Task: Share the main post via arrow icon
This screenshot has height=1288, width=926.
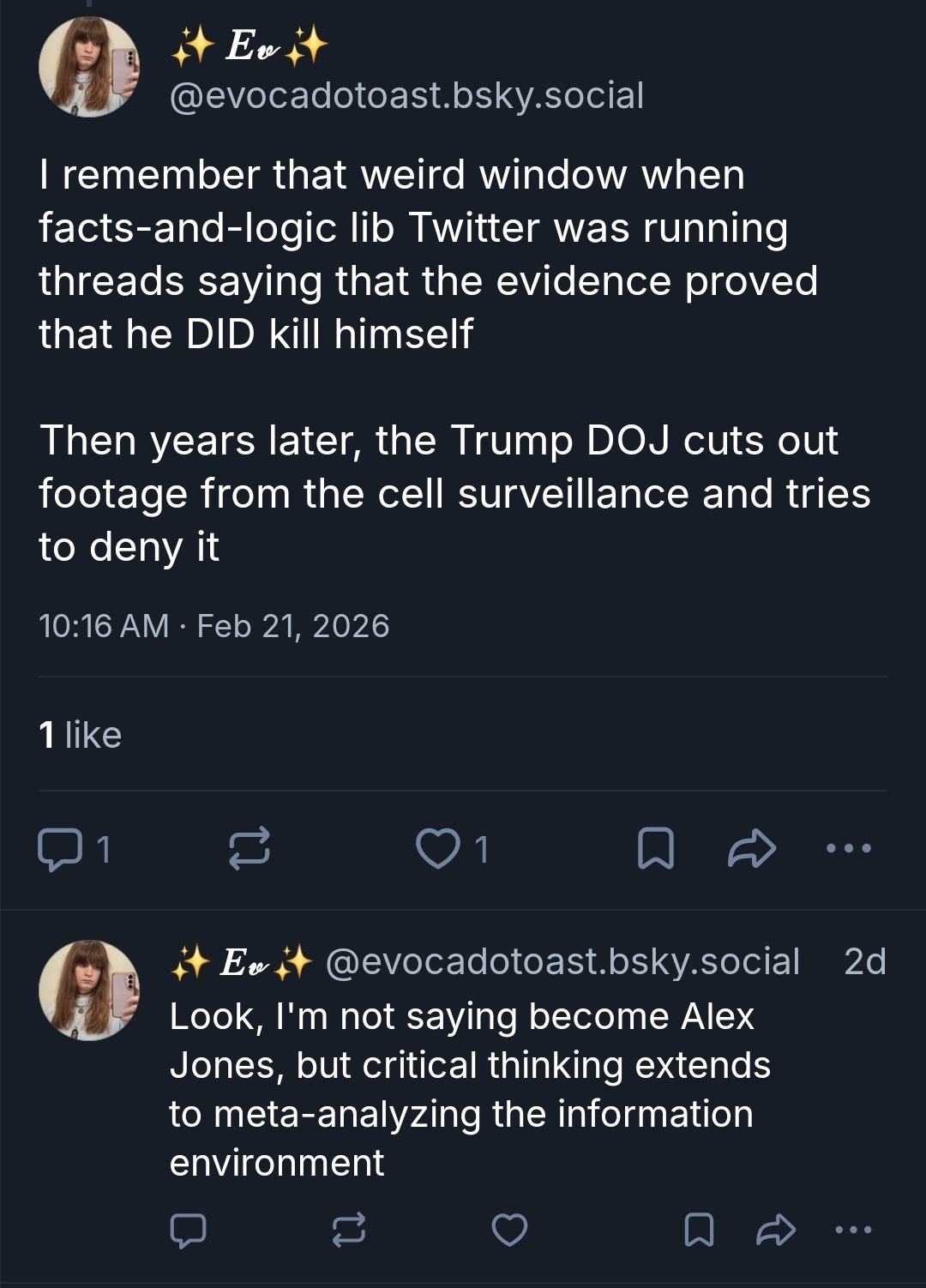Action: tap(752, 849)
